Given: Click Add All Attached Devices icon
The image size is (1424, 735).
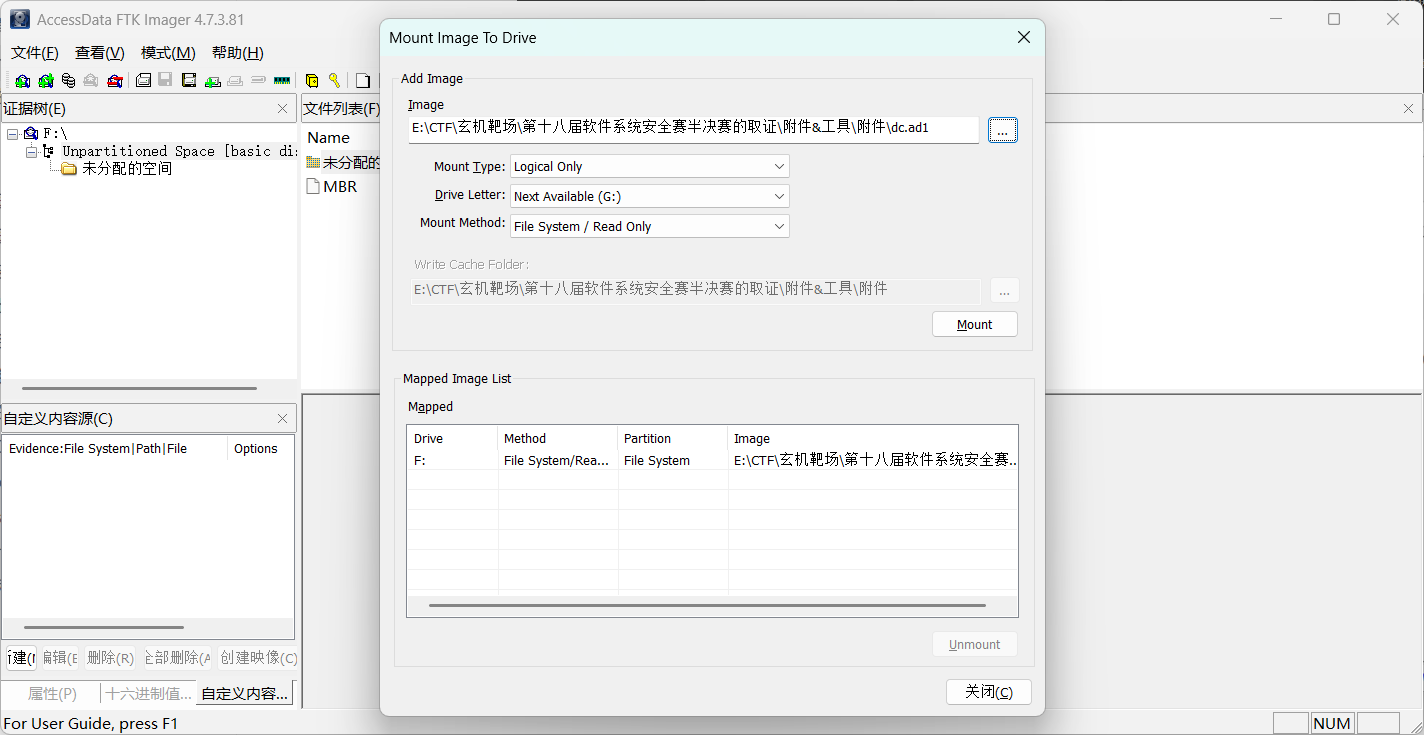Looking at the screenshot, I should 45,81.
